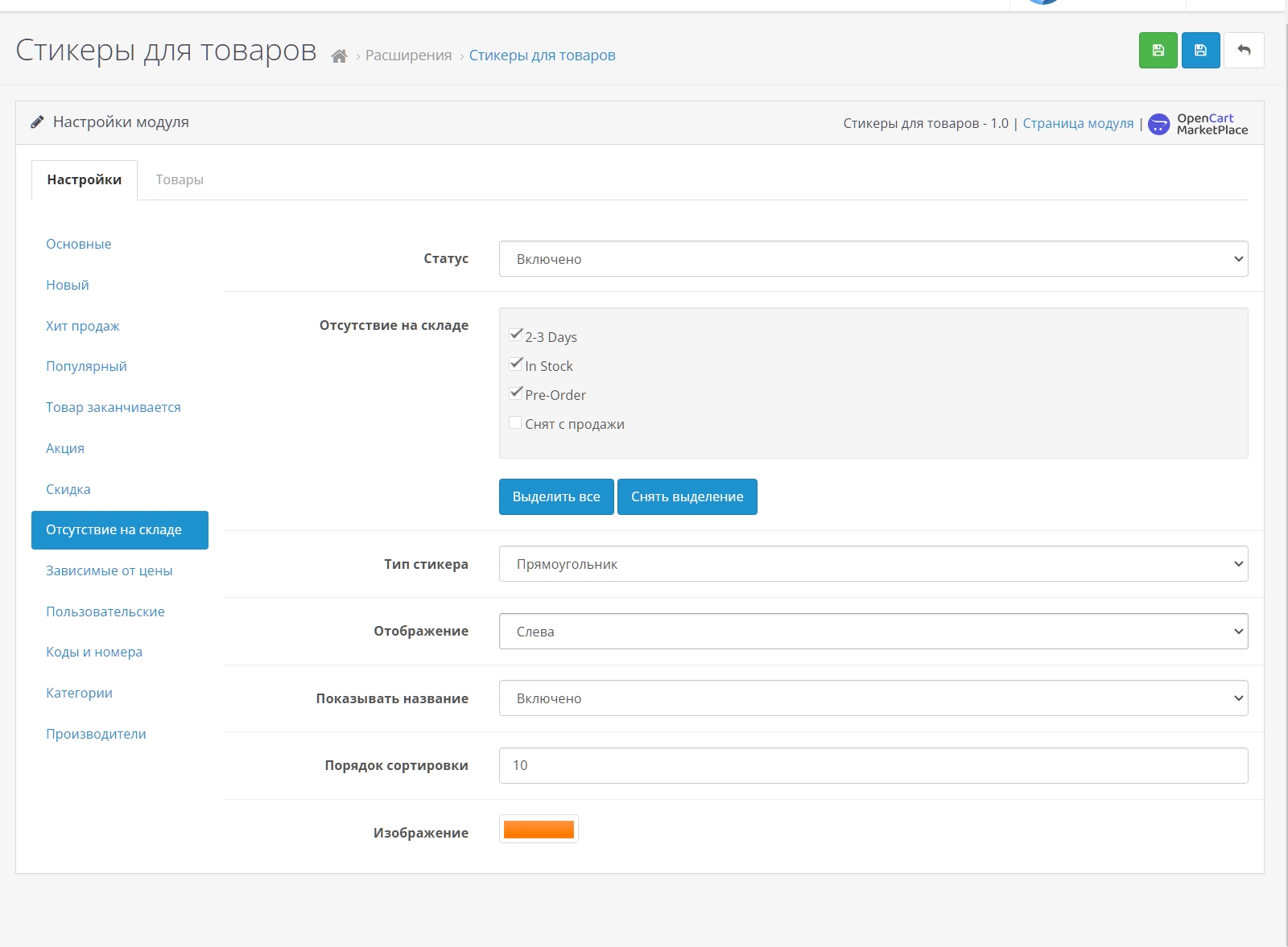Switch to the Настройки tab
The height and width of the screenshot is (947, 1288).
click(85, 180)
